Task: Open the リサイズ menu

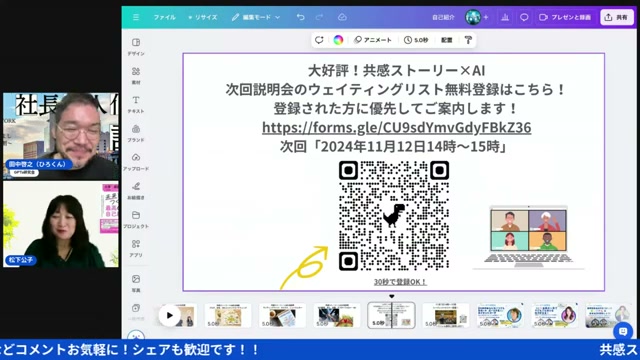Action: click(202, 17)
